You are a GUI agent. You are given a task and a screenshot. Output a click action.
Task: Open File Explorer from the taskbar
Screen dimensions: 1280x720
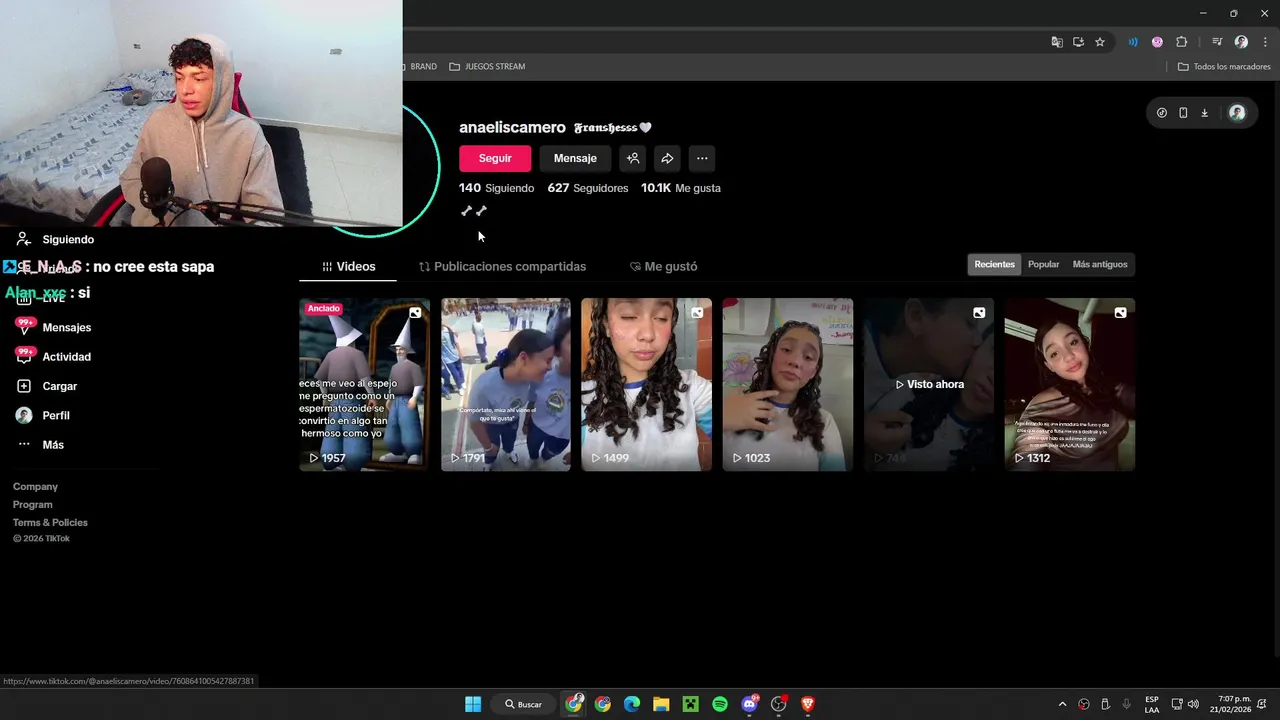coord(661,704)
